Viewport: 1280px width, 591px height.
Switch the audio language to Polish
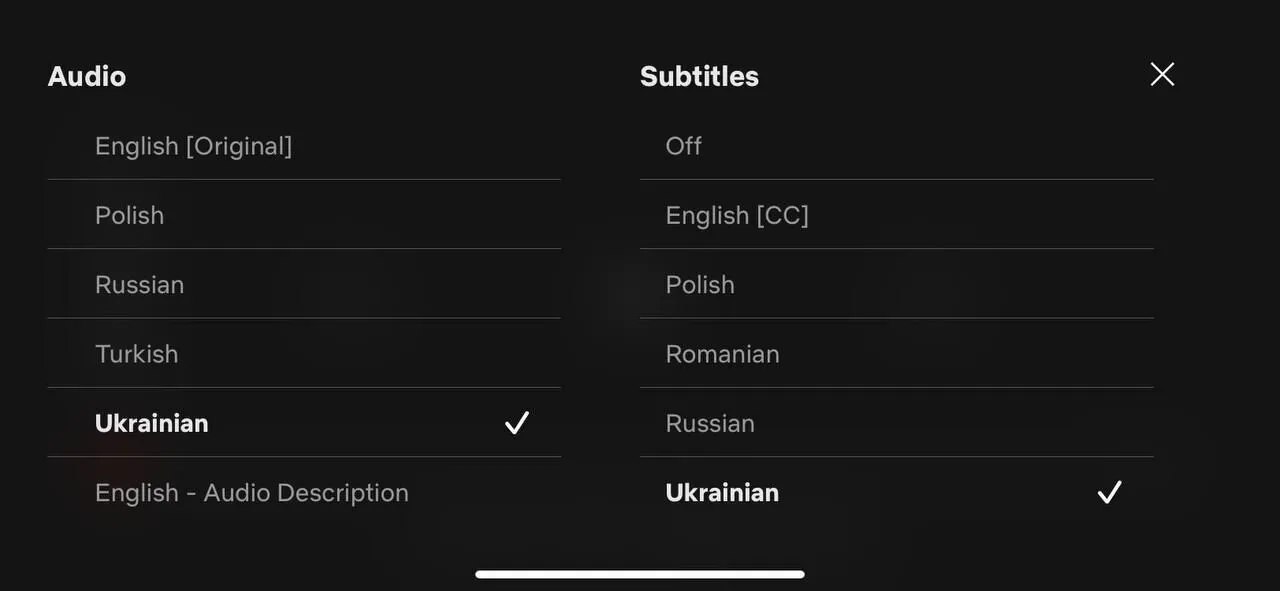pyautogui.click(x=129, y=214)
